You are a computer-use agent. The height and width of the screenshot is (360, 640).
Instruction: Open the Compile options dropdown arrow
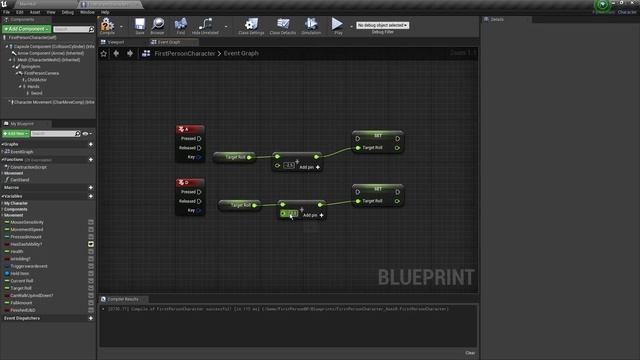click(121, 27)
